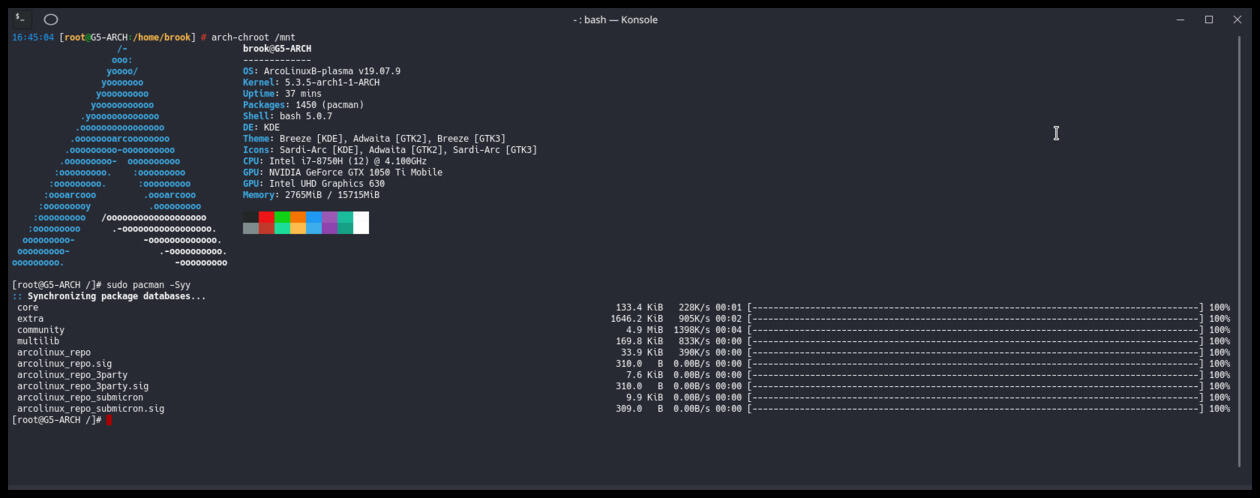The height and width of the screenshot is (498, 1260).
Task: Close the Konsole window
Action: (x=1237, y=19)
